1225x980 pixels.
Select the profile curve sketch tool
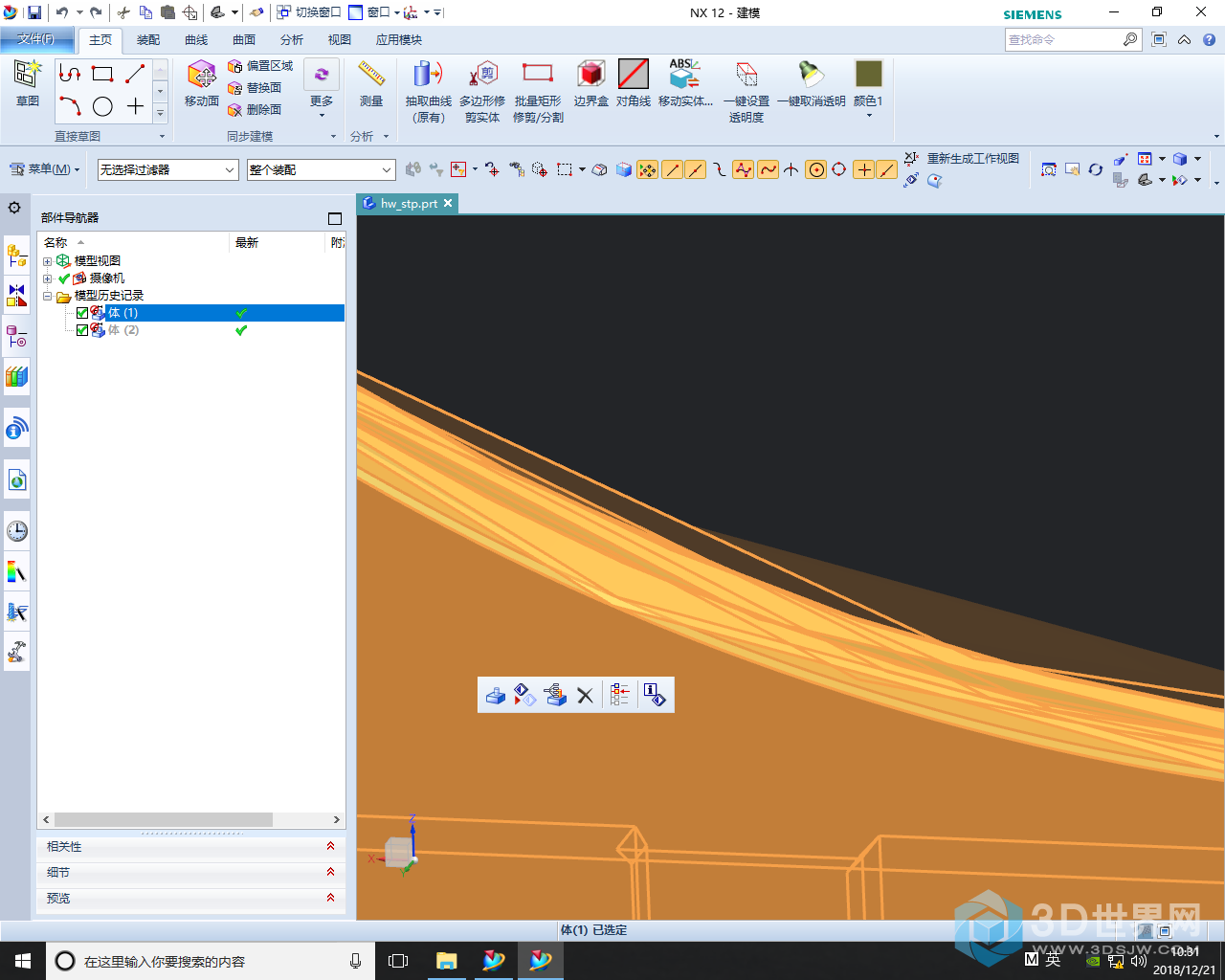click(x=70, y=74)
